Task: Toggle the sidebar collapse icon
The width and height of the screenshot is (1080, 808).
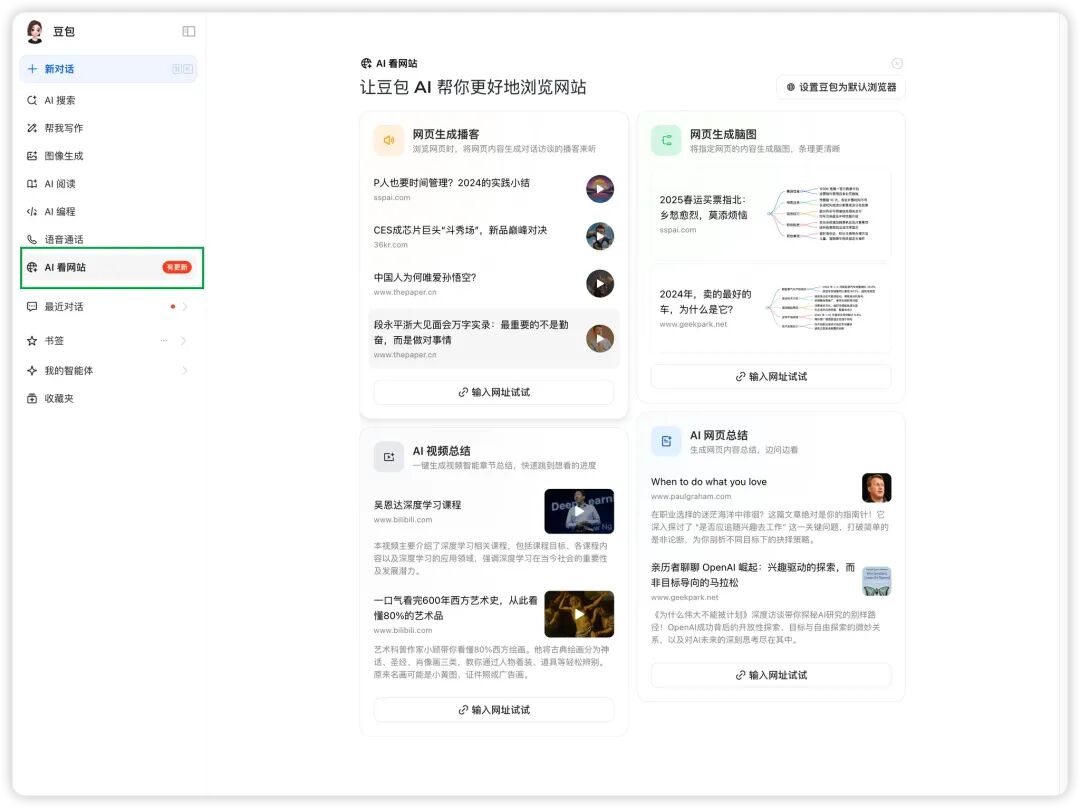Action: [189, 31]
